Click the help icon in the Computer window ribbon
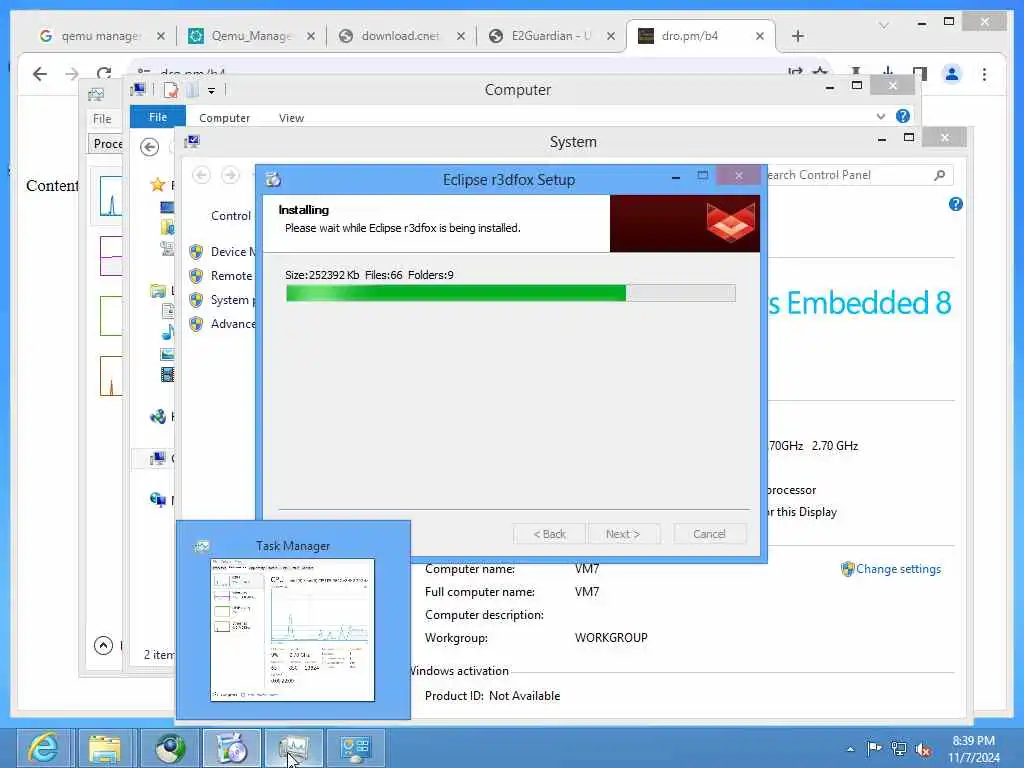1024x768 pixels. click(x=903, y=116)
